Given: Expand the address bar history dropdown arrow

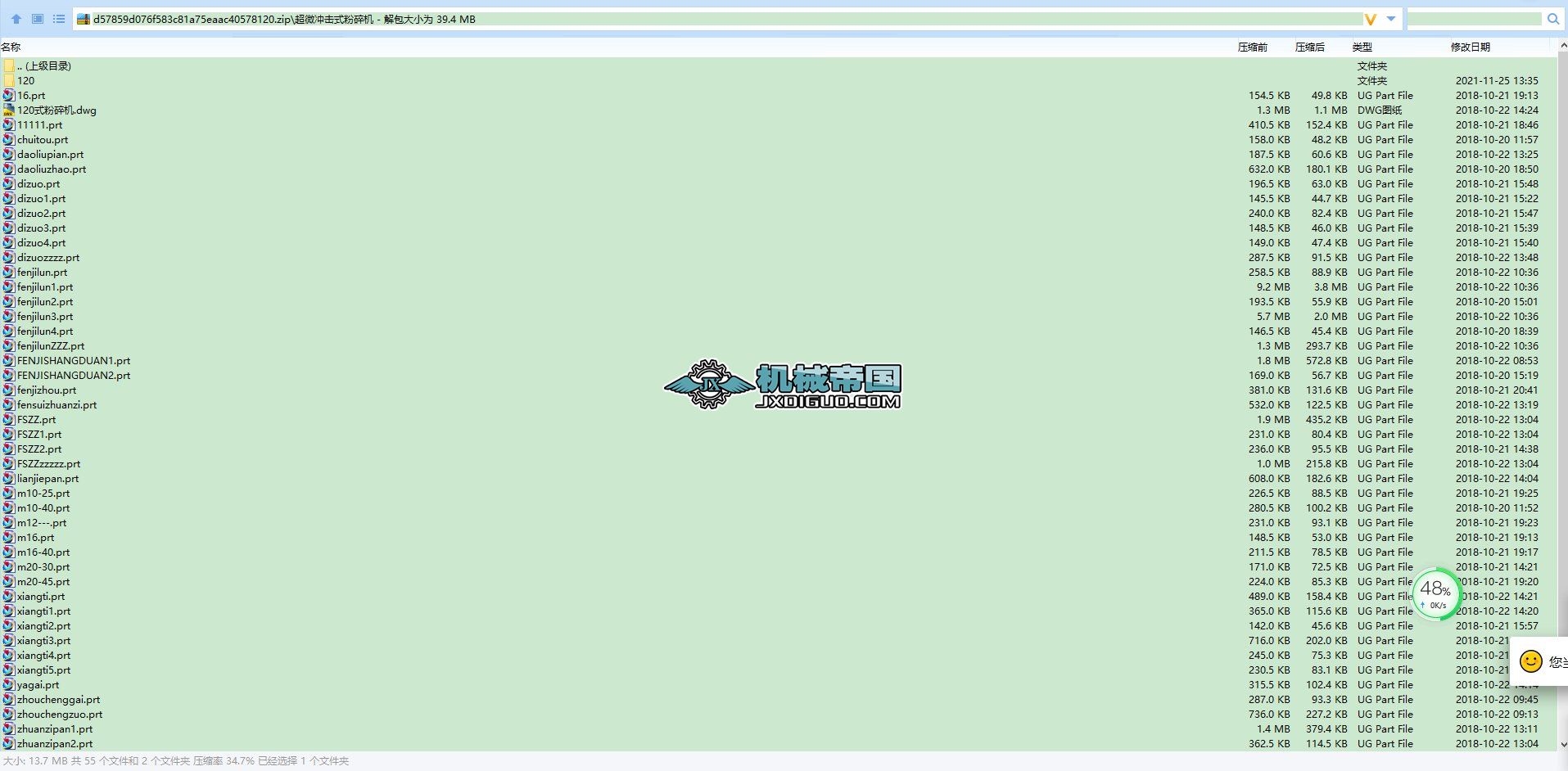Looking at the screenshot, I should pos(1391,19).
